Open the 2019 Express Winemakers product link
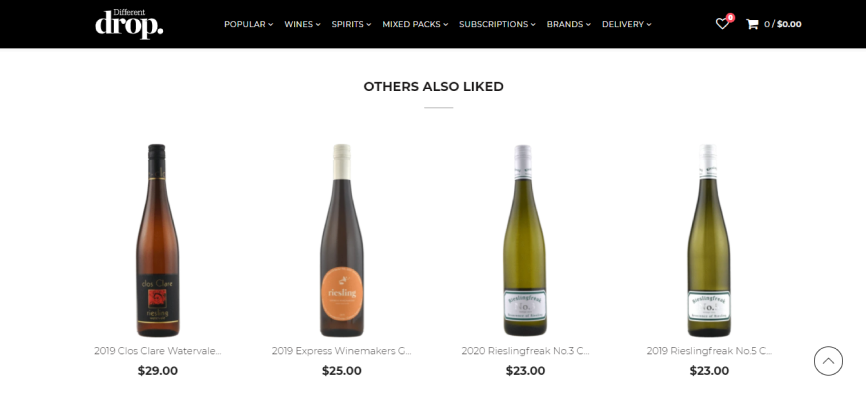 pyautogui.click(x=342, y=351)
